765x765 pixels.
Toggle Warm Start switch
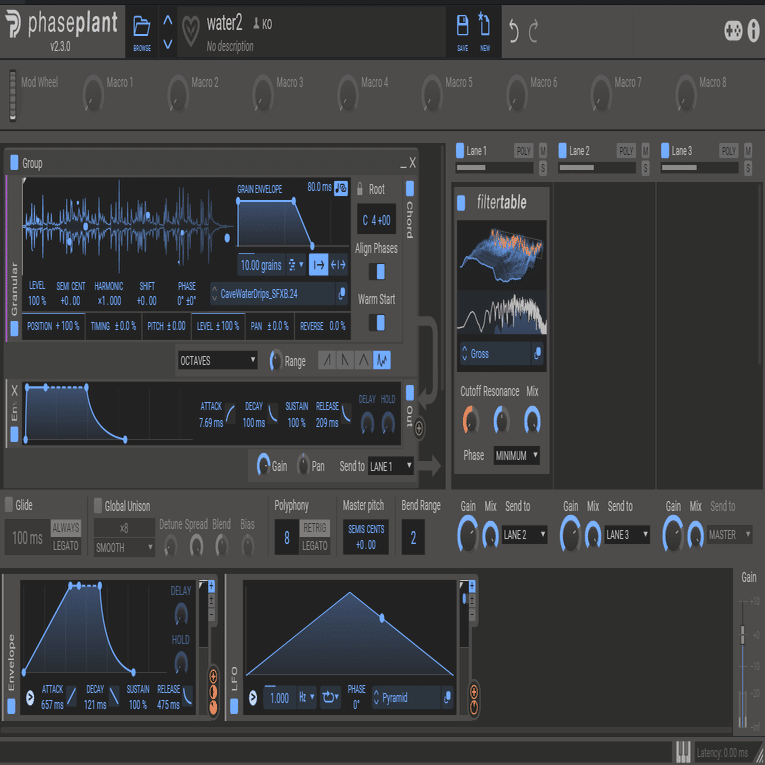coord(377,322)
